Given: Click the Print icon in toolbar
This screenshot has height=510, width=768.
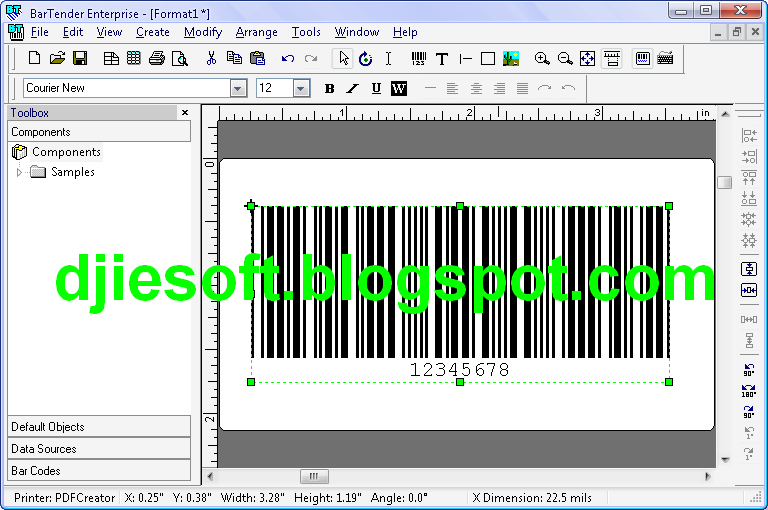Looking at the screenshot, I should click(157, 58).
